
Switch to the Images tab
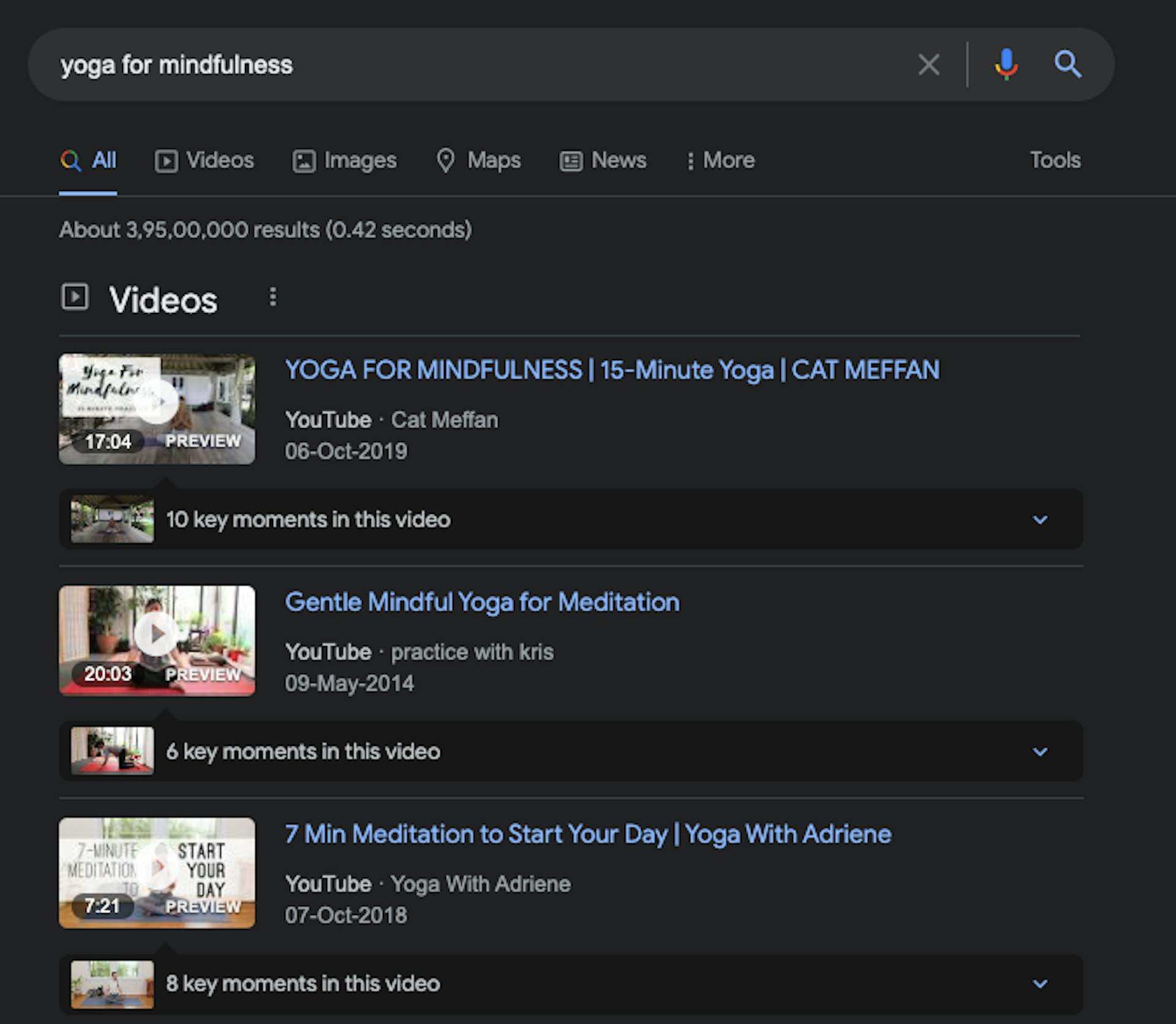(x=344, y=160)
